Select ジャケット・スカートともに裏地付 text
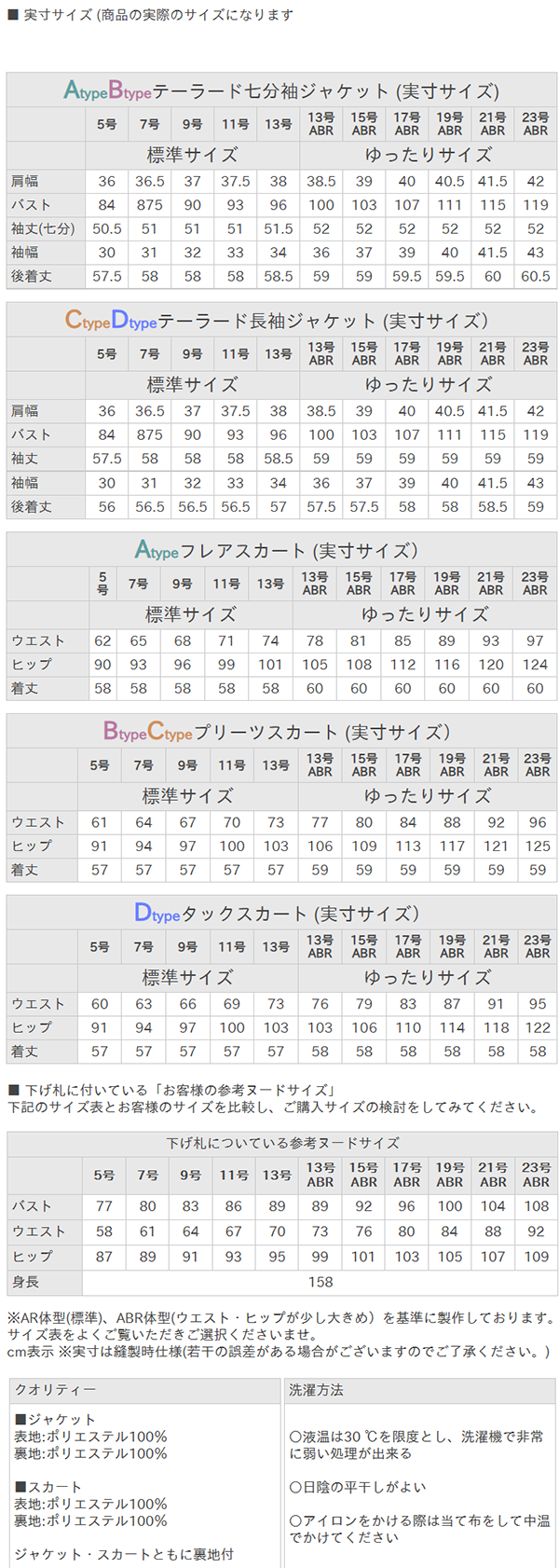Viewport: 559px width, 1568px height. [124, 1554]
